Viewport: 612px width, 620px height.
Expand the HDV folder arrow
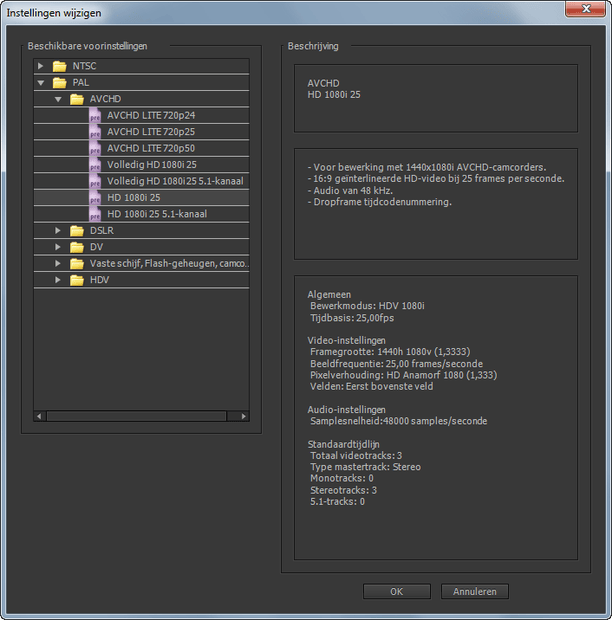pos(58,280)
